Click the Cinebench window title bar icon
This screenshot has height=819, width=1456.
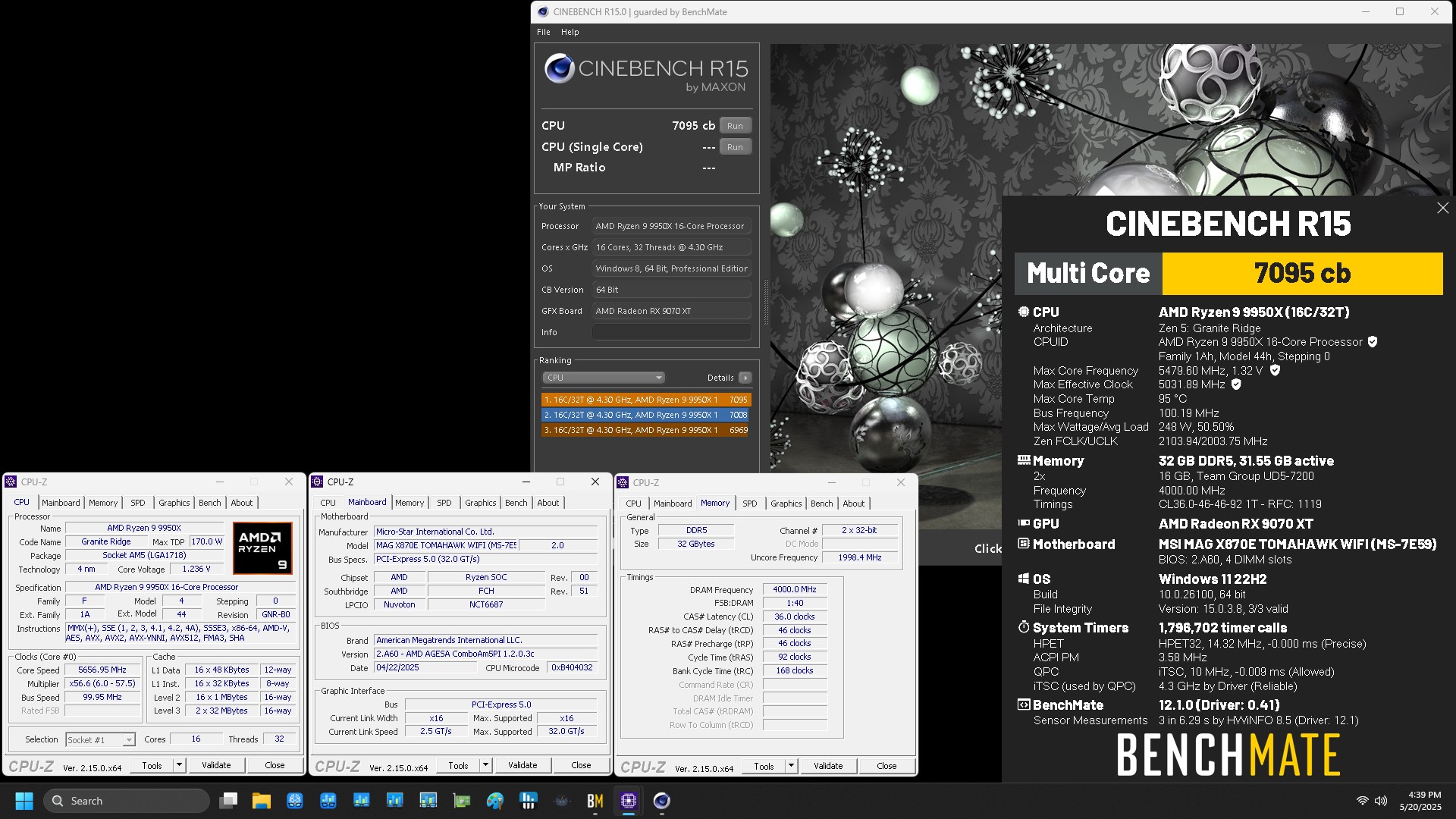(542, 11)
